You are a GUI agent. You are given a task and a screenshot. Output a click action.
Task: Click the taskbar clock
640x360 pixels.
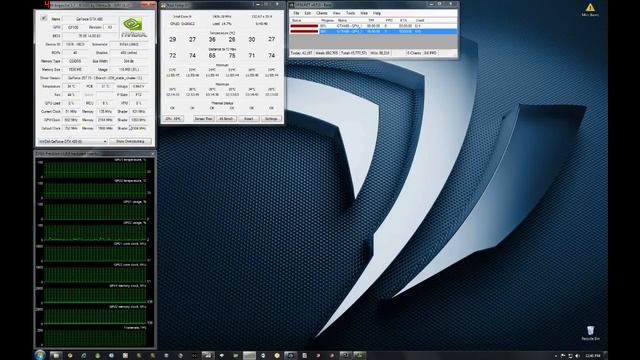tap(593, 356)
